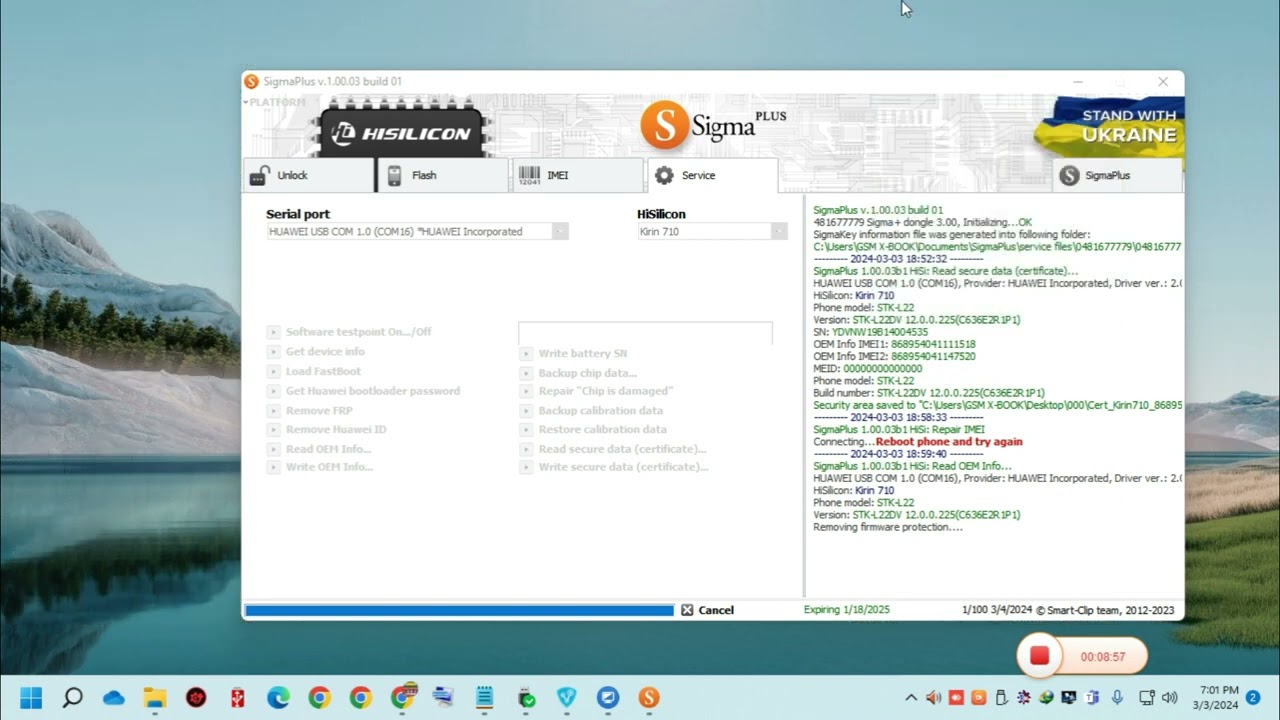Image resolution: width=1280 pixels, height=720 pixels.
Task: Open the Unlock tab
Action: (308, 175)
